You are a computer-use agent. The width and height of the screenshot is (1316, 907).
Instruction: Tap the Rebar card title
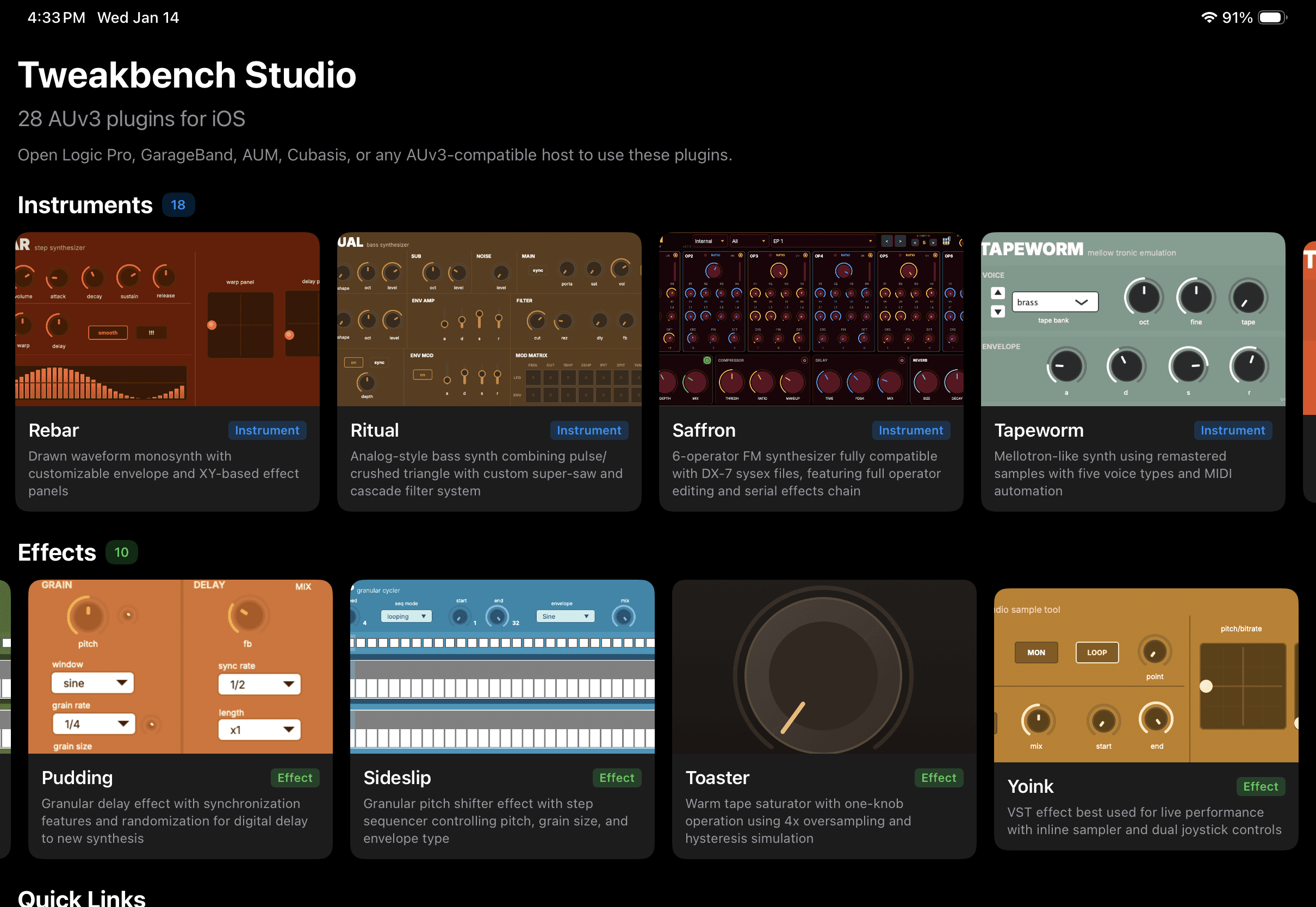[53, 430]
